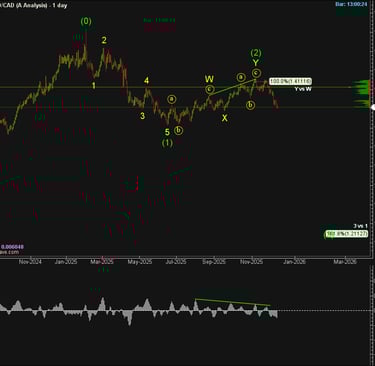Viewport: 375px width, 366px height.
Task: Click the '1 day' chart title text
Action: pos(60,6)
